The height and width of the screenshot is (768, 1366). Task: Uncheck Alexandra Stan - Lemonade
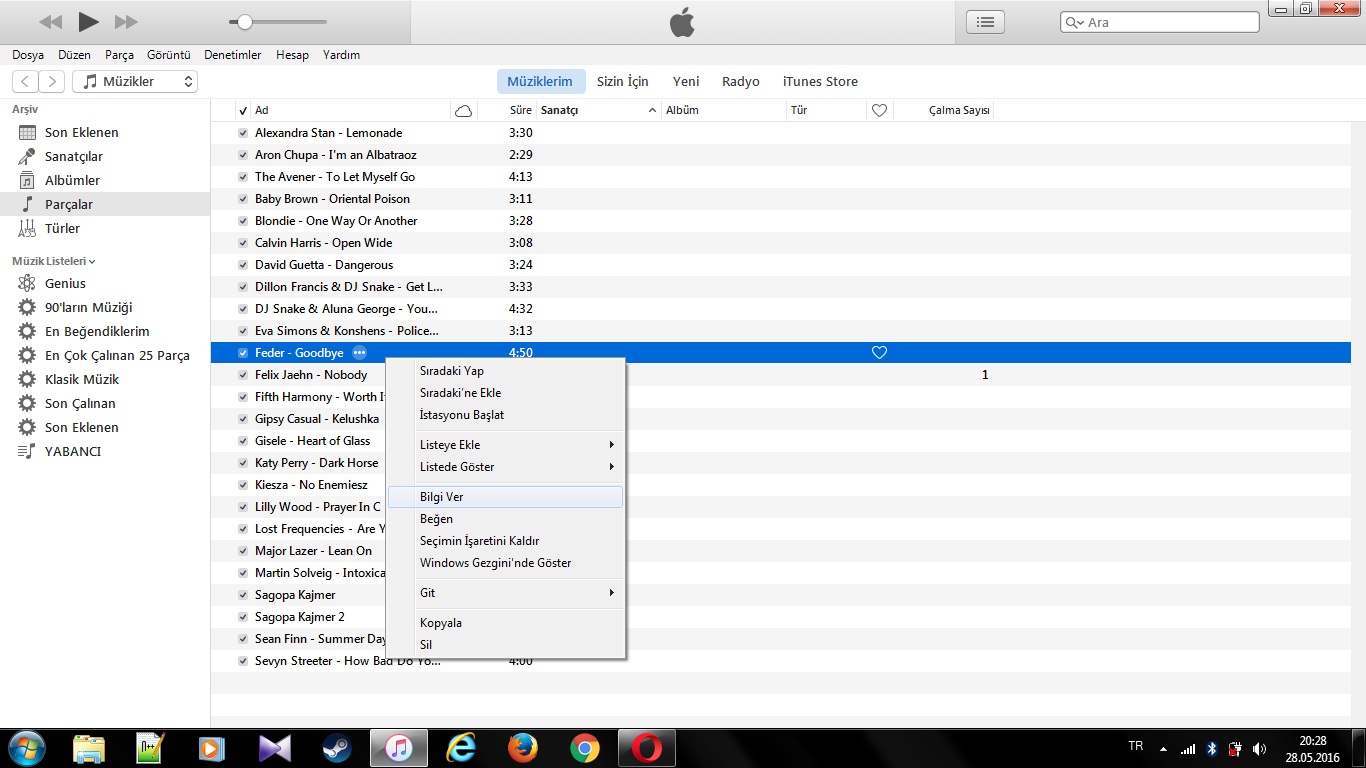click(x=243, y=132)
